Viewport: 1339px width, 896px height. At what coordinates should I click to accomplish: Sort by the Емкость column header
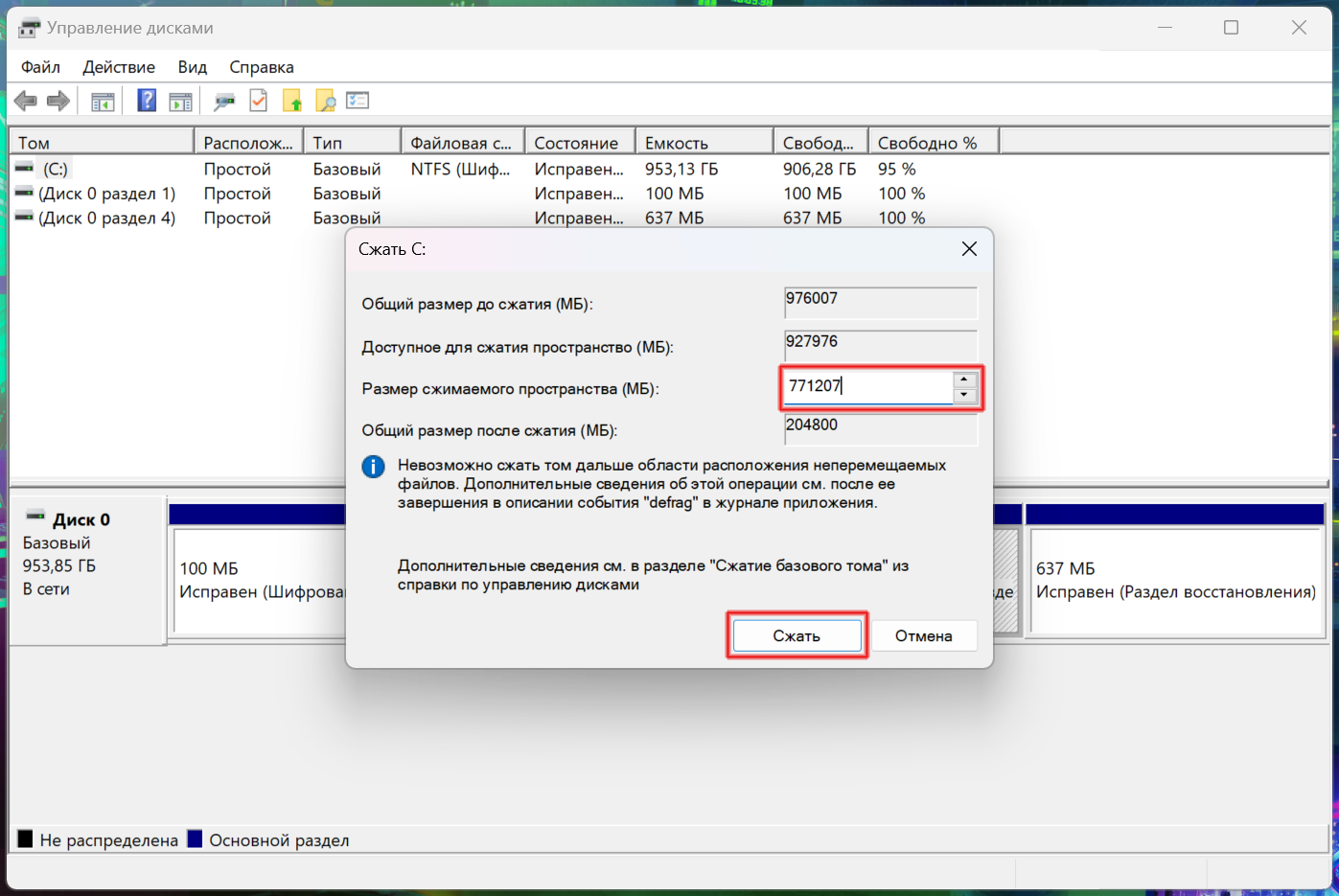[704, 142]
